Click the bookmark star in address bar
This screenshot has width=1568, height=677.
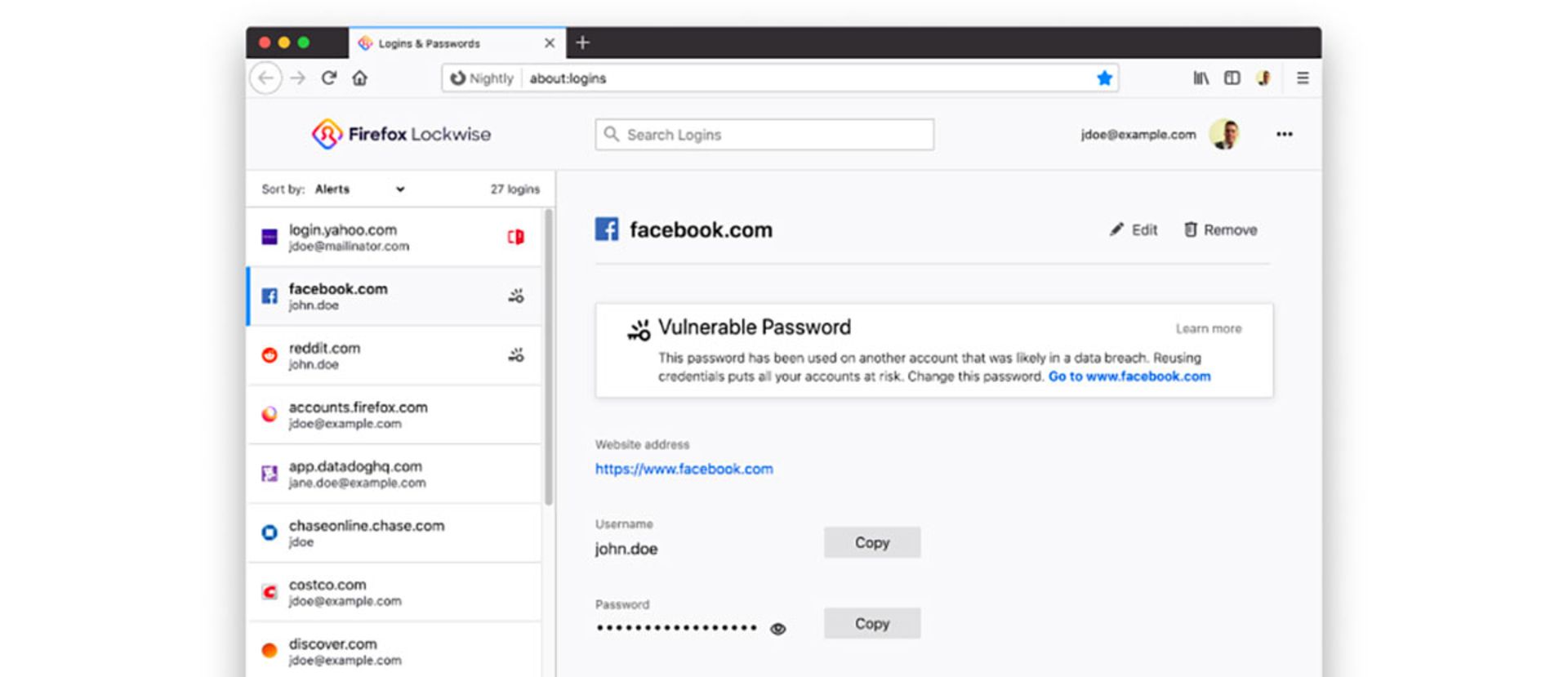(1104, 78)
